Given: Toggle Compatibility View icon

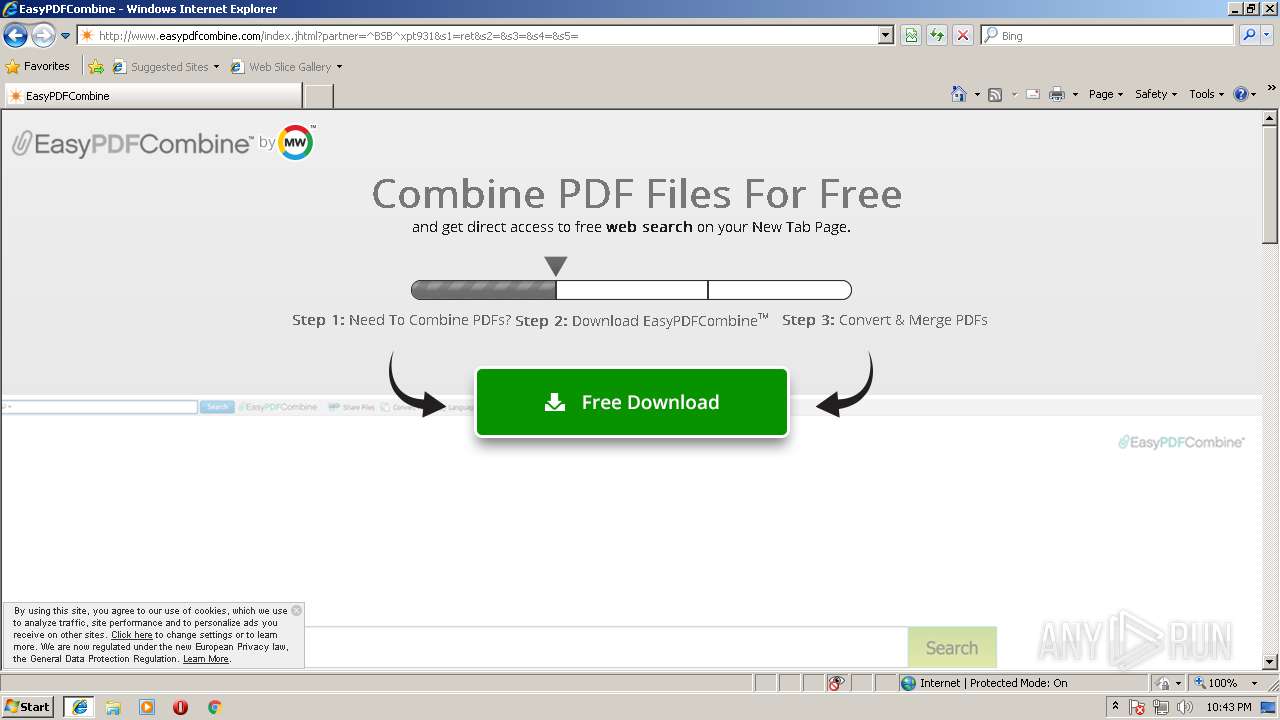Looking at the screenshot, I should tap(911, 35).
